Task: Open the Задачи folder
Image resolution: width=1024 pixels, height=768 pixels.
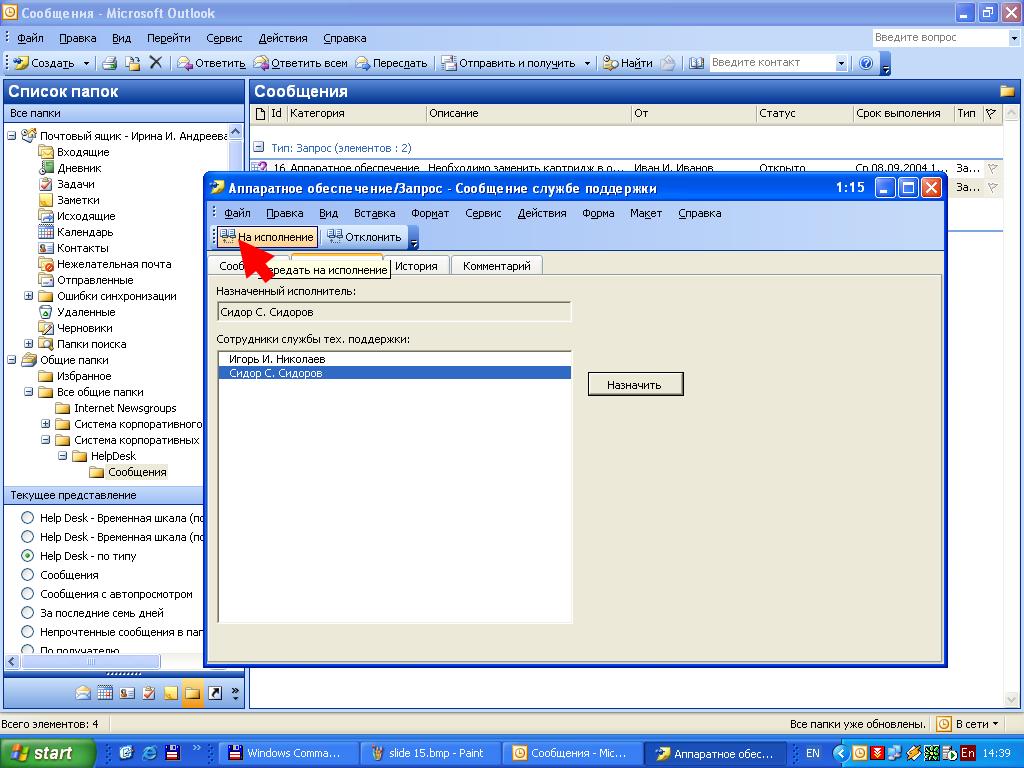Action: tap(76, 184)
